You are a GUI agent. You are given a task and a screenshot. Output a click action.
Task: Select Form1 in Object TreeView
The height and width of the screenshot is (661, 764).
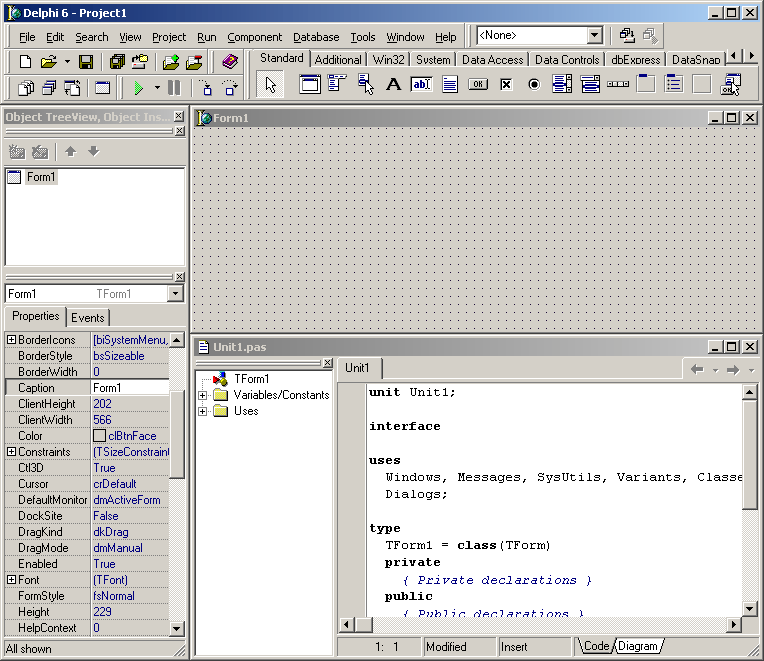click(41, 177)
